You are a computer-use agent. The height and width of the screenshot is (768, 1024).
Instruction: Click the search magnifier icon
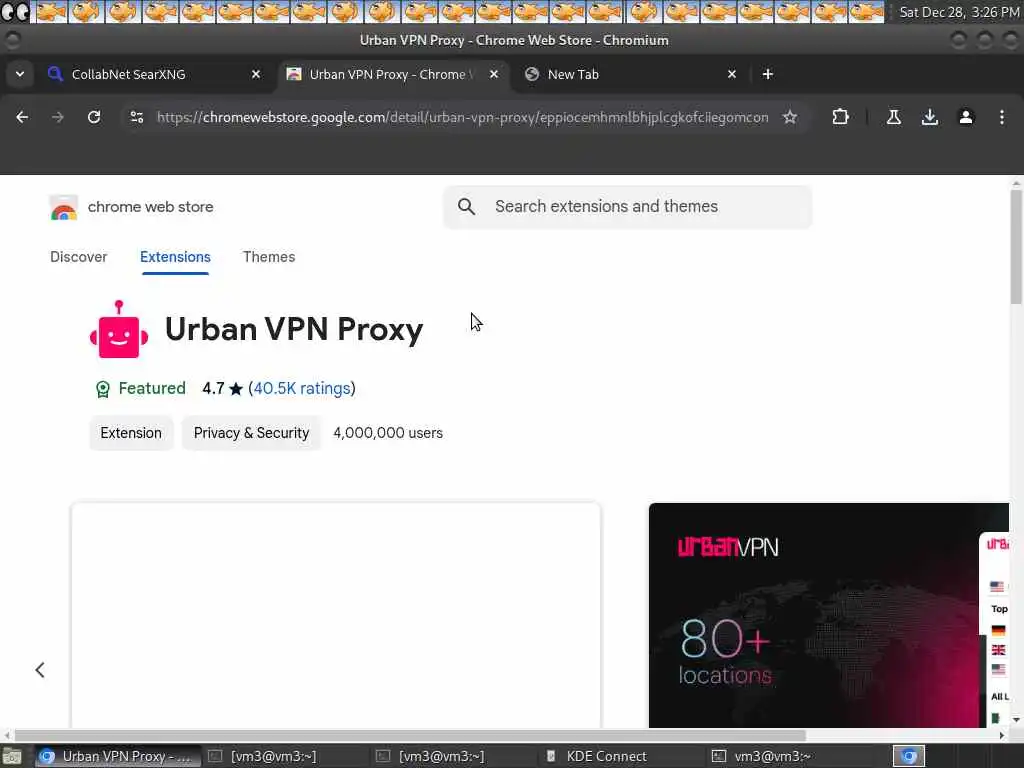(x=466, y=206)
